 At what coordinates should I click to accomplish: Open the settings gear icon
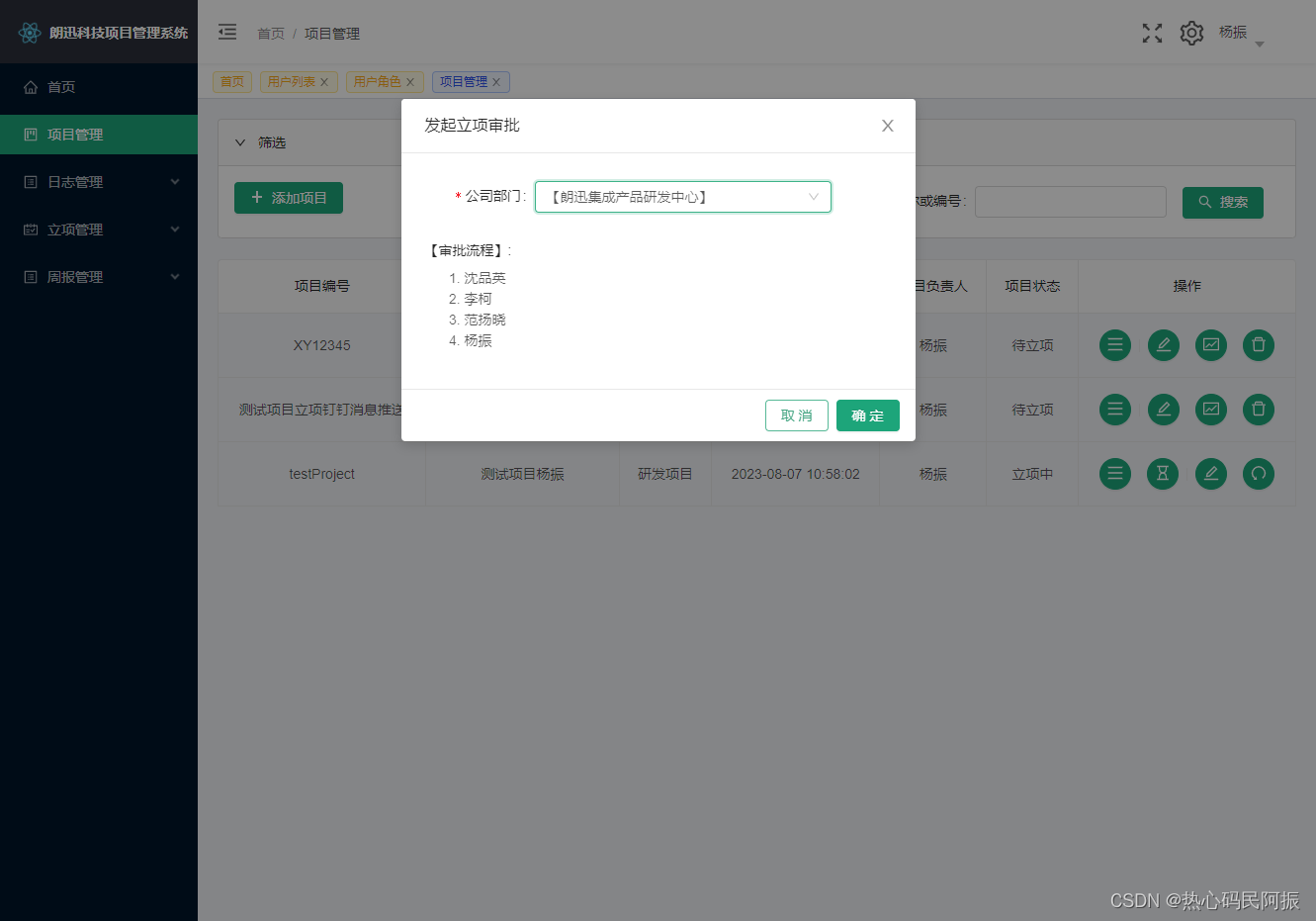click(x=1191, y=33)
